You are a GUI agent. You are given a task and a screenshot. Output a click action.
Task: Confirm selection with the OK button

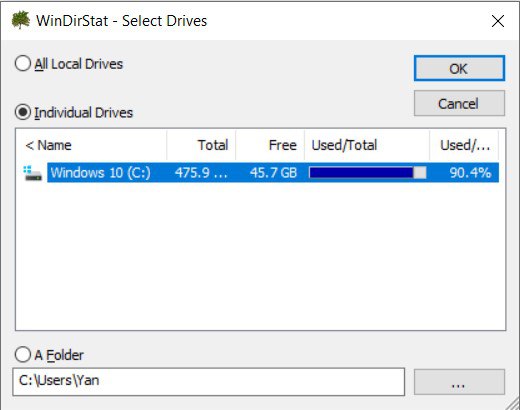(459, 68)
